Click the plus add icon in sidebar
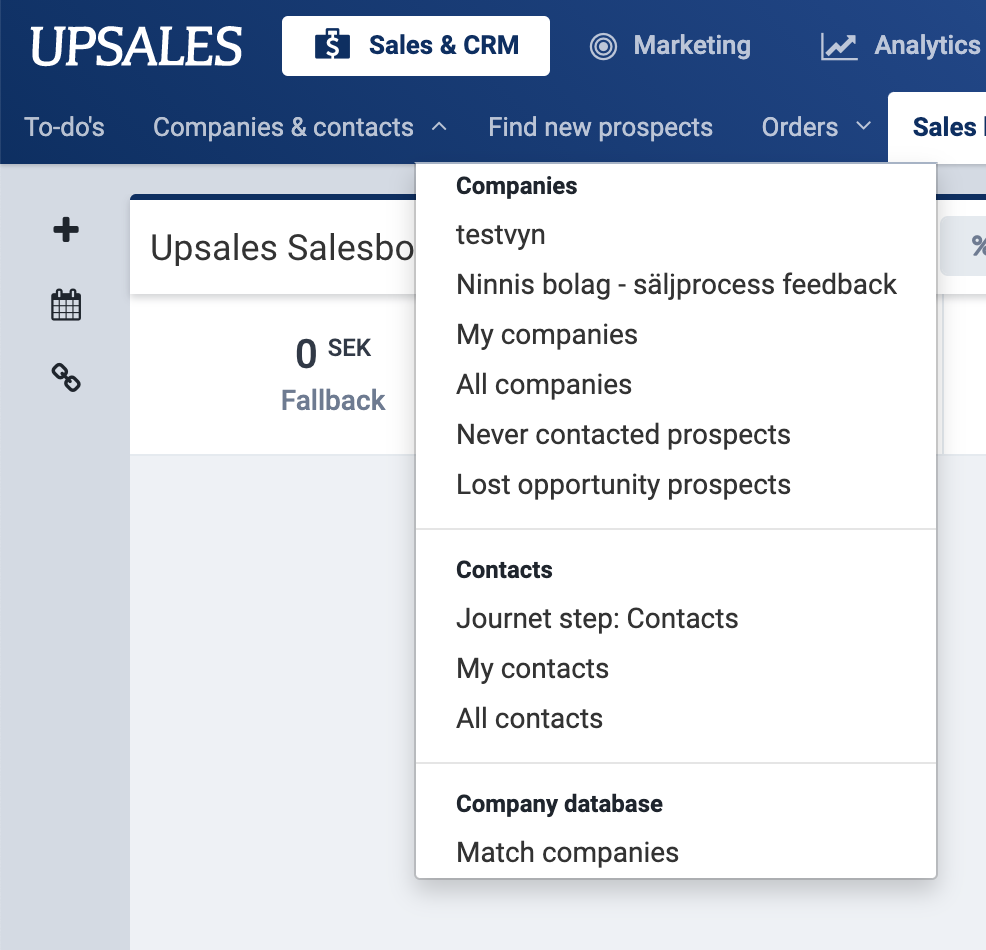Screen dimensions: 986x950 [x=66, y=229]
